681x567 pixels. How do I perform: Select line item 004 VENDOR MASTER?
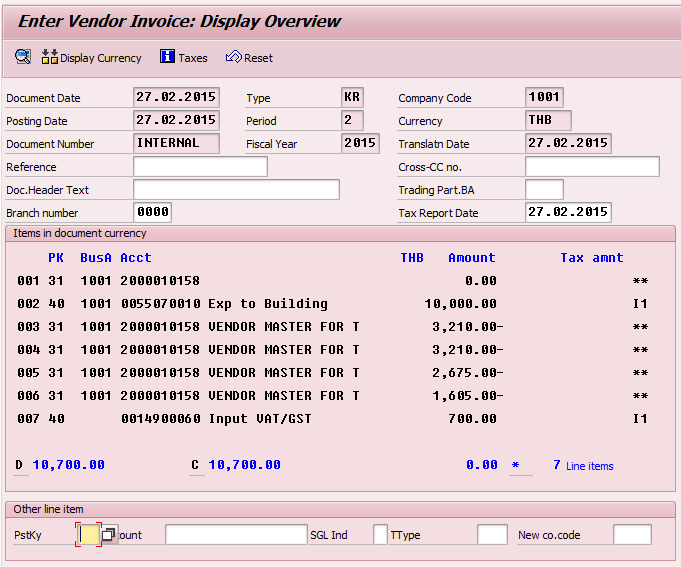284,350
